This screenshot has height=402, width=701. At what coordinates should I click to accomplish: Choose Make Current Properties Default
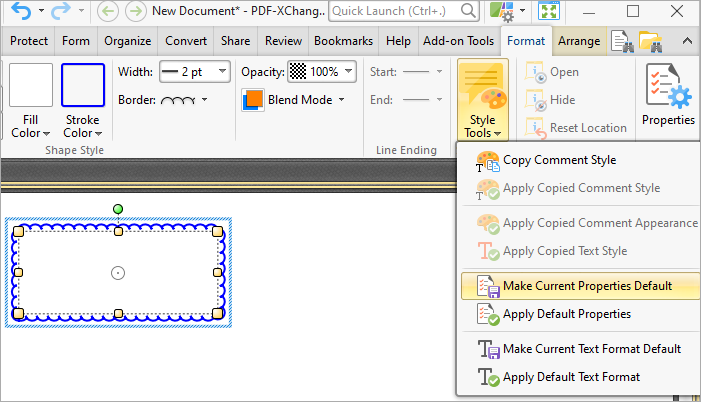[x=580, y=286]
